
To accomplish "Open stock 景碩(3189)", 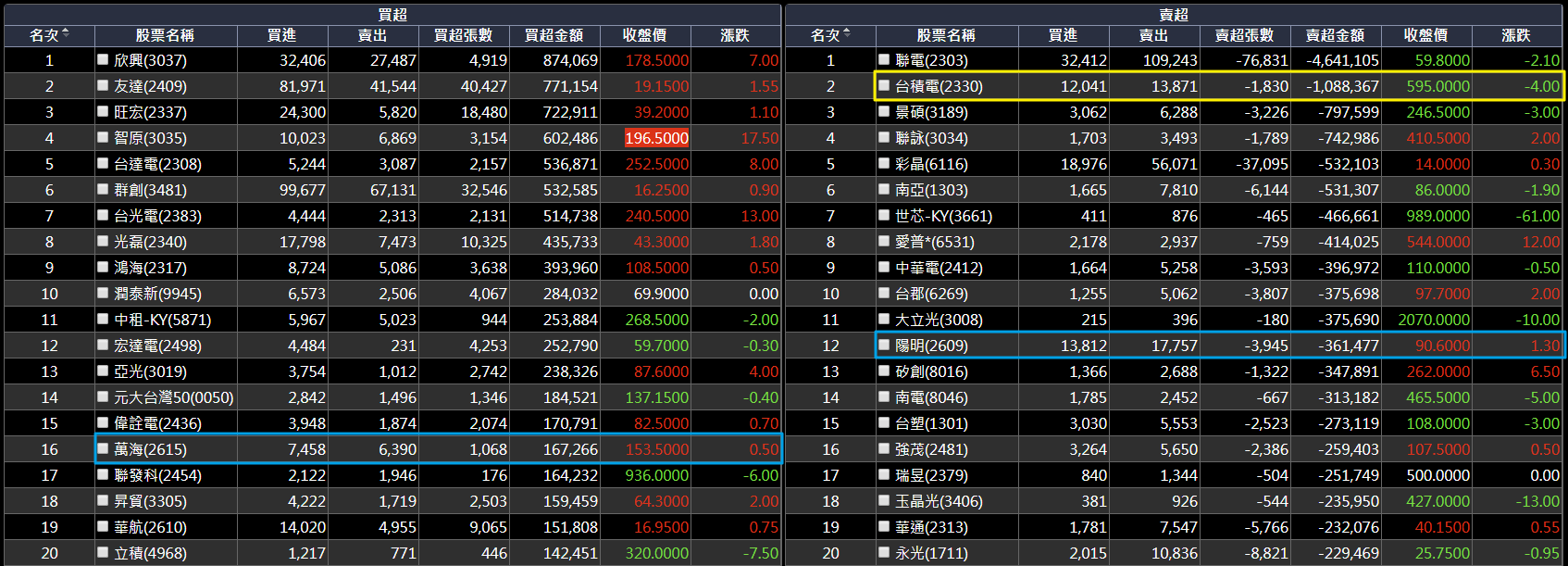I will pyautogui.click(x=931, y=112).
